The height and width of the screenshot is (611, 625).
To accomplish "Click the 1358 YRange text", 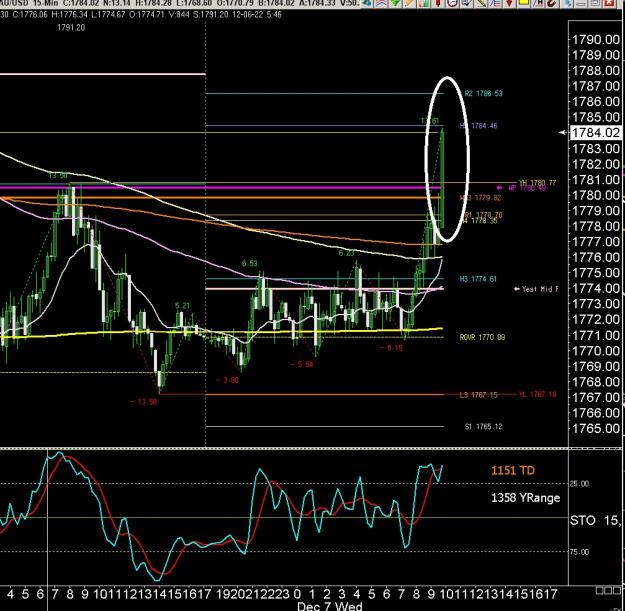I will (525, 498).
